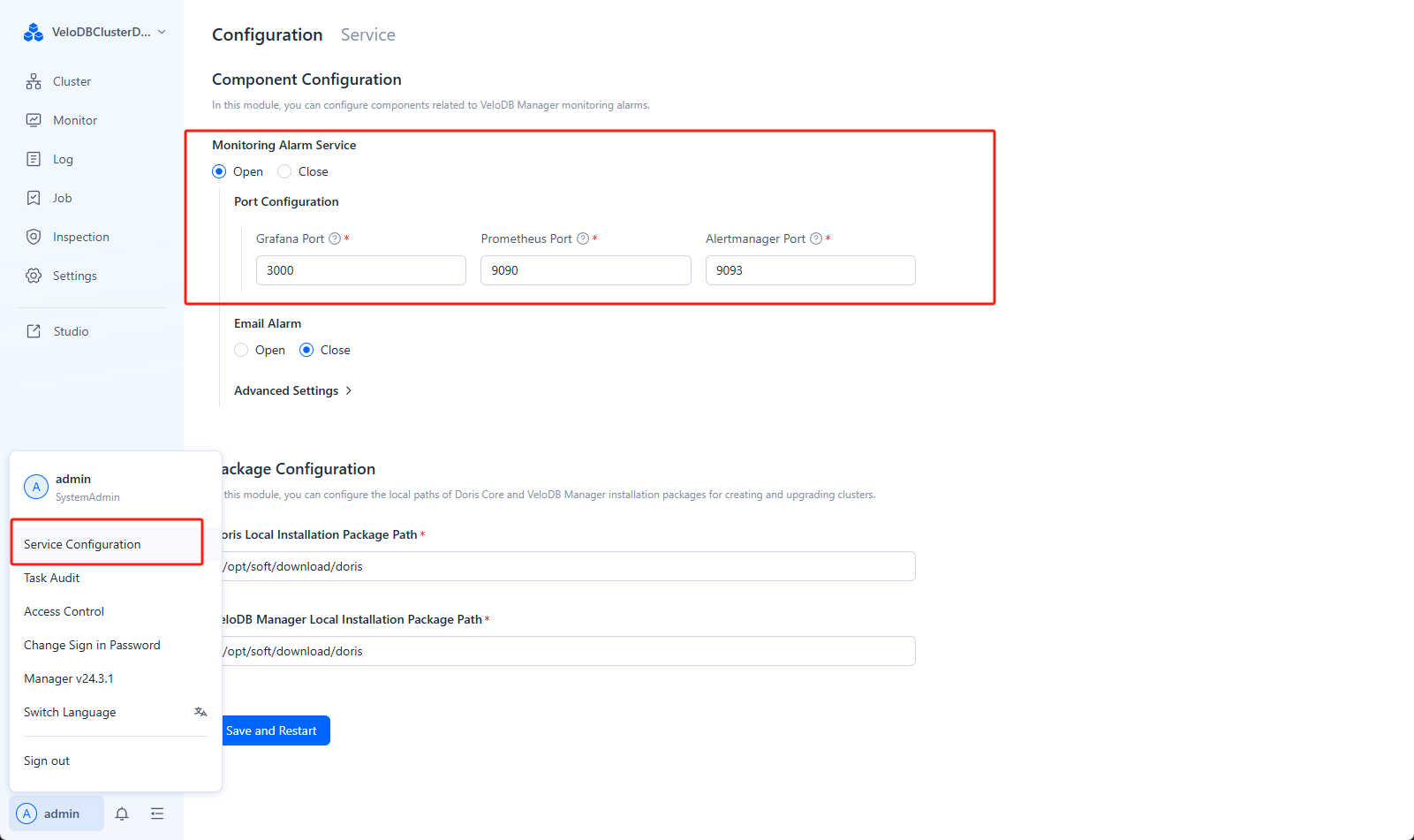The image size is (1414, 840).
Task: Sign out of the admin account
Action: (x=46, y=761)
